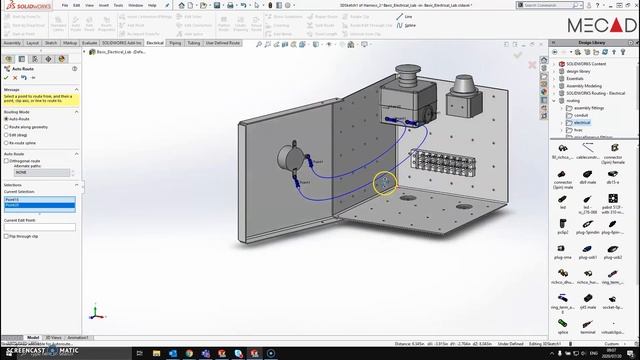Click Refresh in Design Library toolbar
Image resolution: width=640 pixels, height=360 pixels.
click(605, 52)
